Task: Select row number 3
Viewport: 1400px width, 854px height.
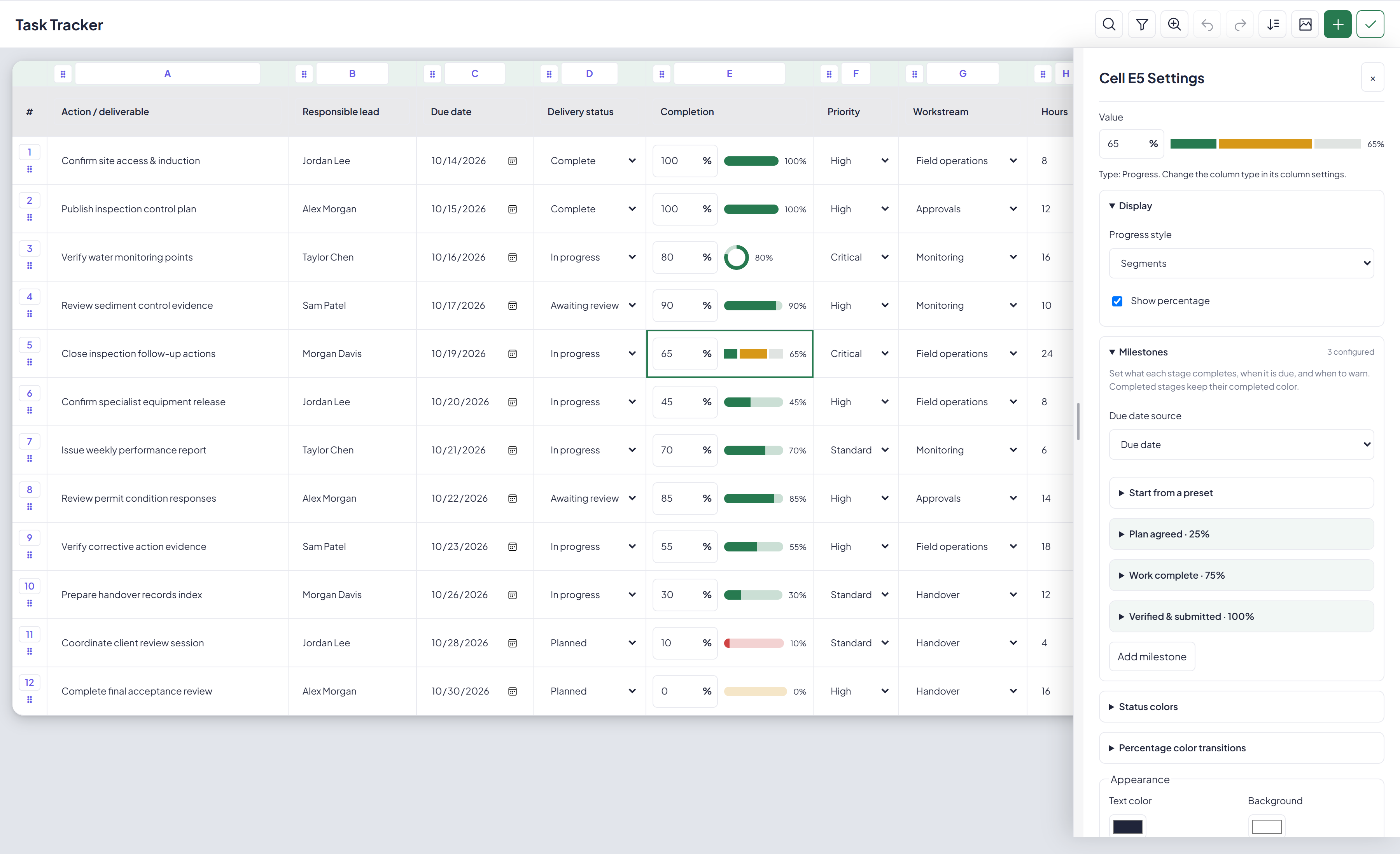Action: click(x=30, y=248)
